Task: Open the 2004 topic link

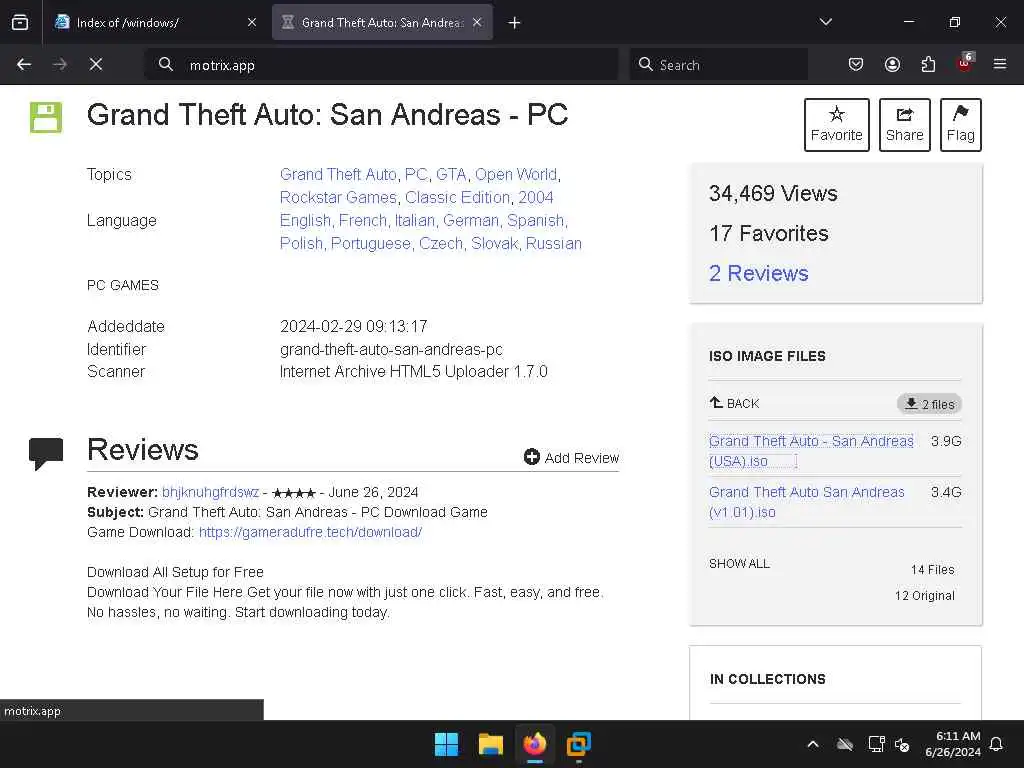Action: pos(536,197)
